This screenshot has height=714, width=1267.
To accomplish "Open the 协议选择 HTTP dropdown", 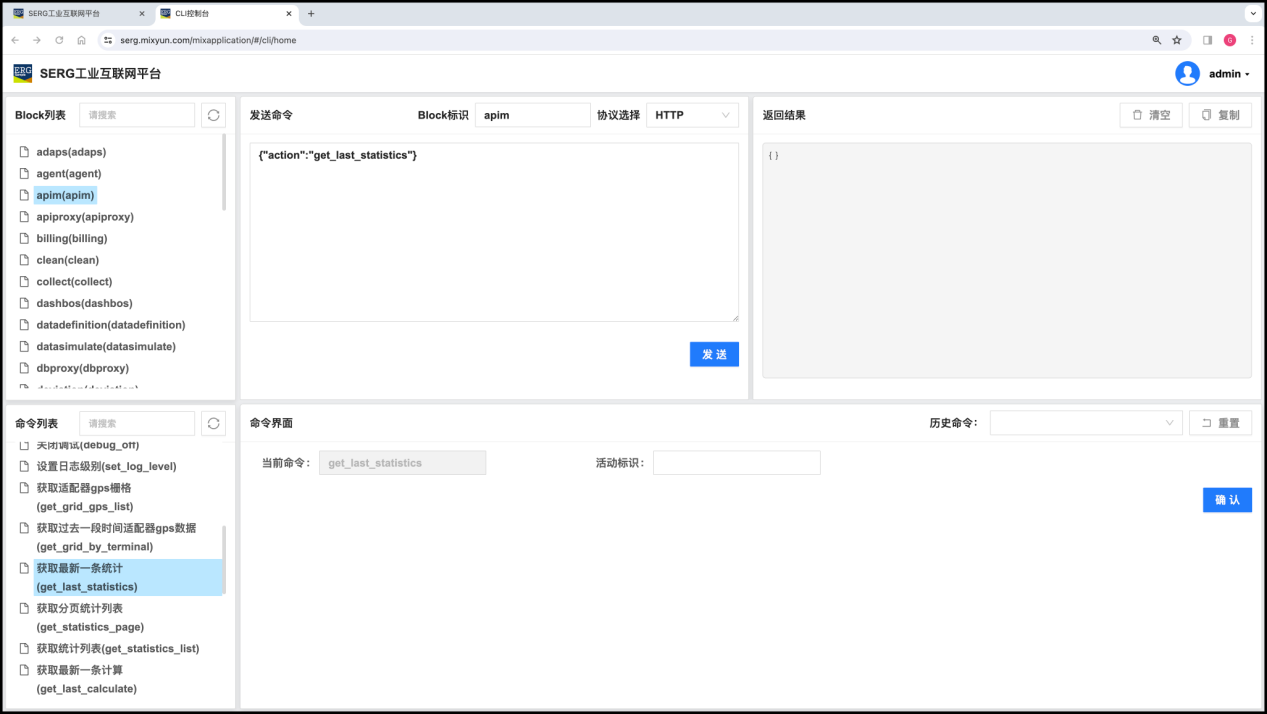I will click(692, 115).
